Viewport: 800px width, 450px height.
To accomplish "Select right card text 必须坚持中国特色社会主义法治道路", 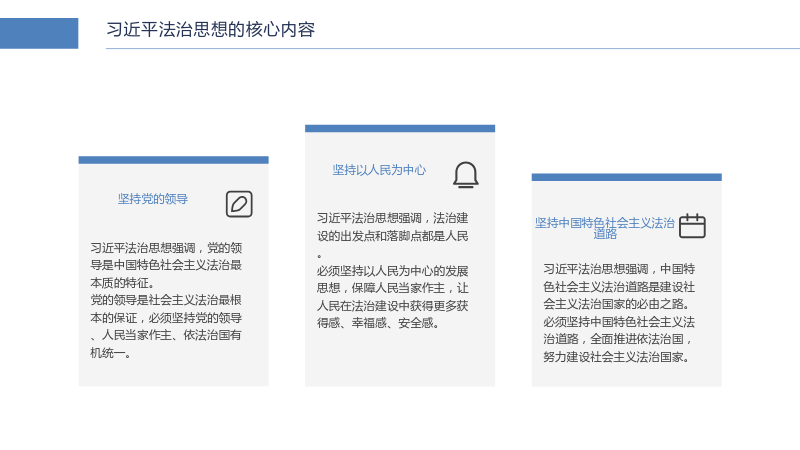I will pos(619,331).
